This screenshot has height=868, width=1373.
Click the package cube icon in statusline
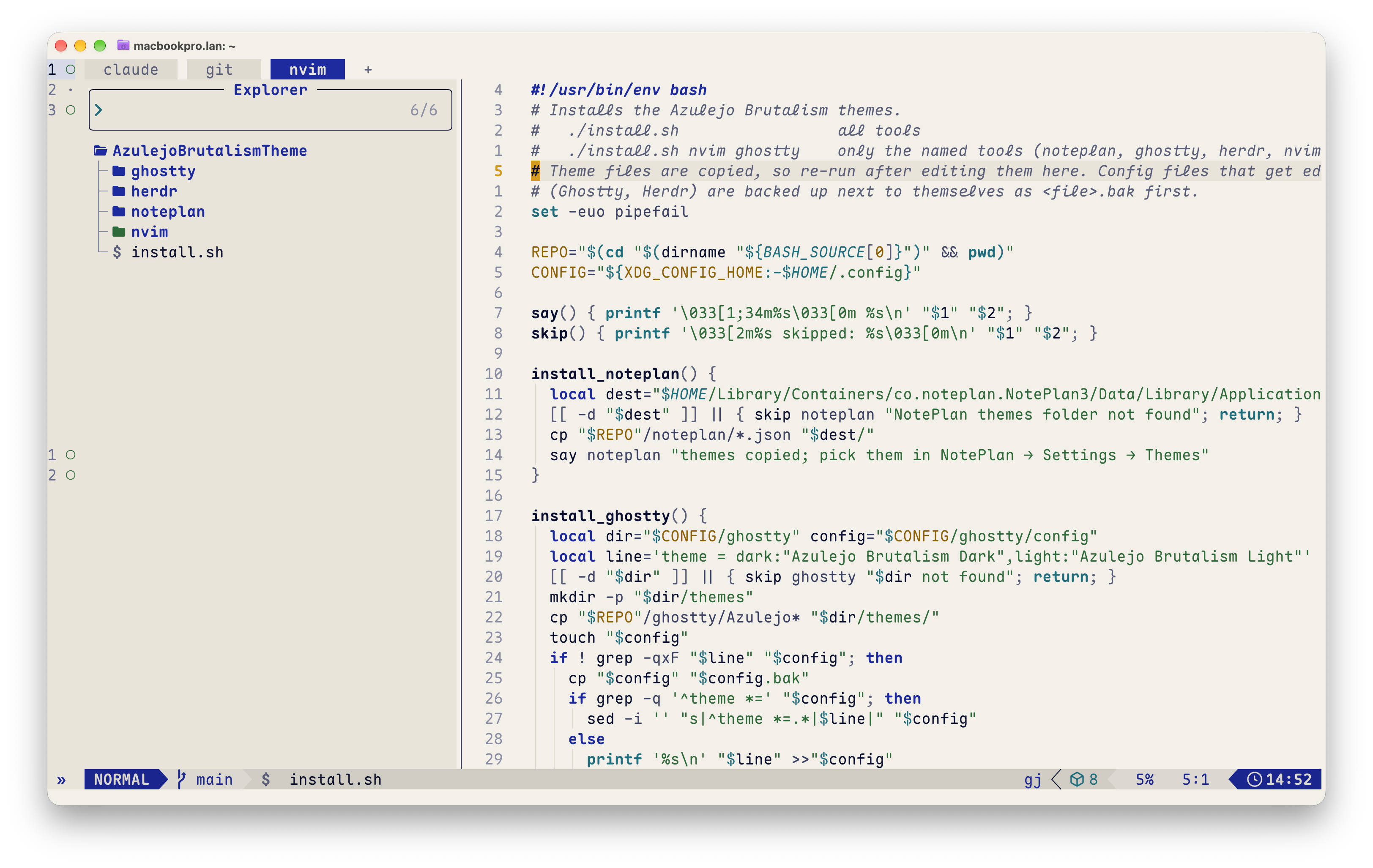point(1077,779)
